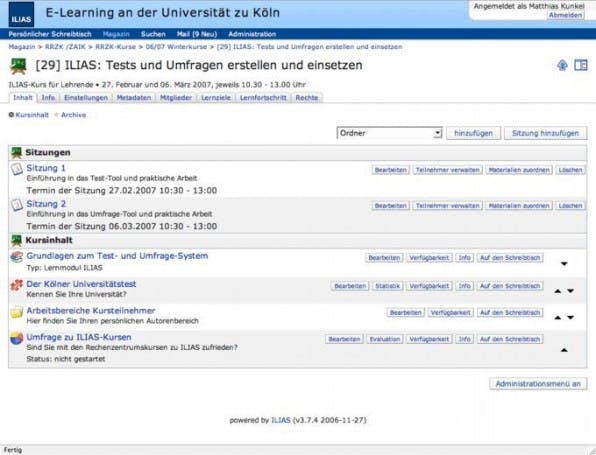
Task: Open Administration in main menu
Action: click(252, 34)
